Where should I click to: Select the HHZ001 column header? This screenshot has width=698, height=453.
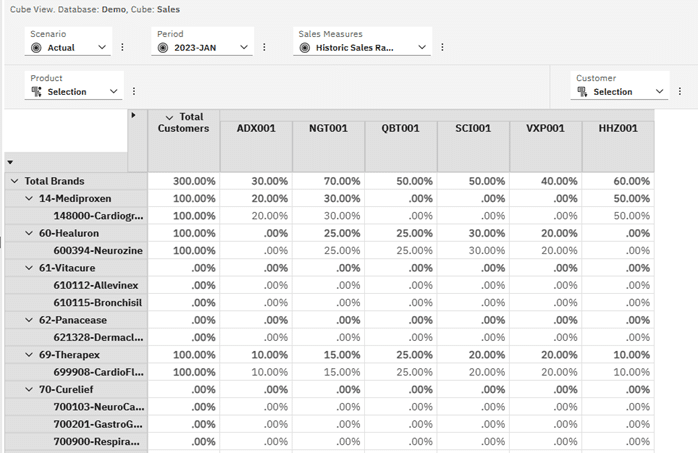618,146
